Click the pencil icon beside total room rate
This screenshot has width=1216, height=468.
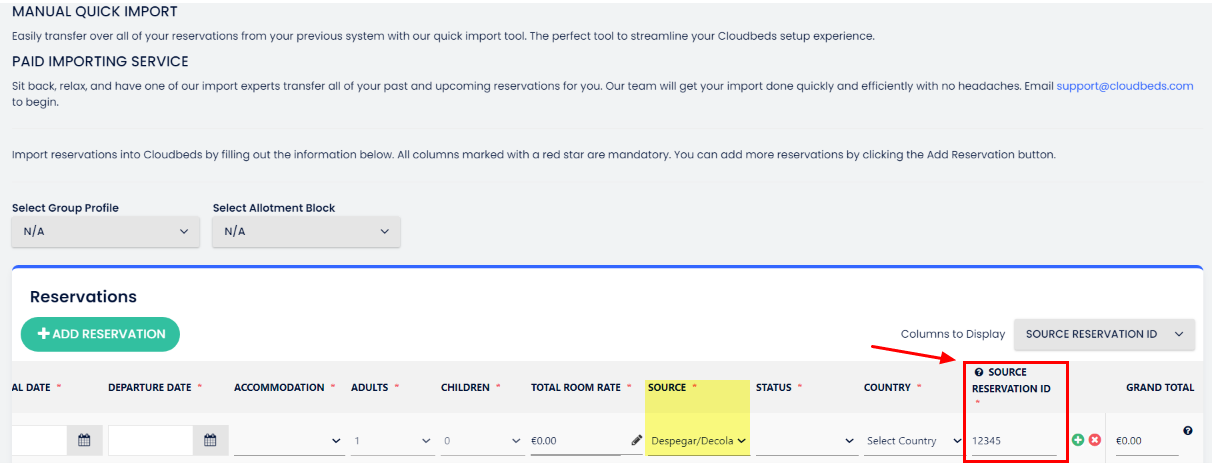click(x=636, y=440)
